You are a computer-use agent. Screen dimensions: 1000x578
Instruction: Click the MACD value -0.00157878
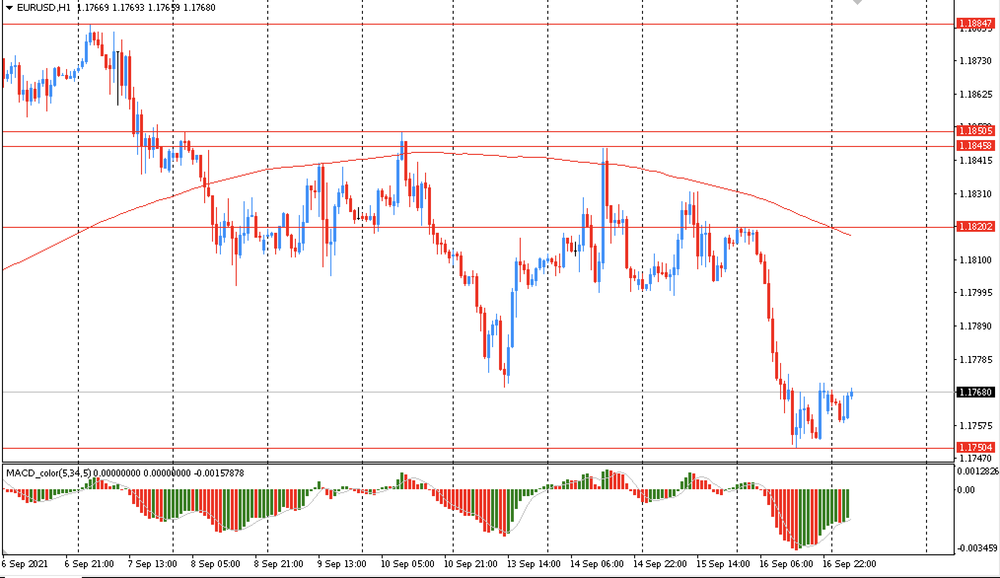tap(219, 473)
